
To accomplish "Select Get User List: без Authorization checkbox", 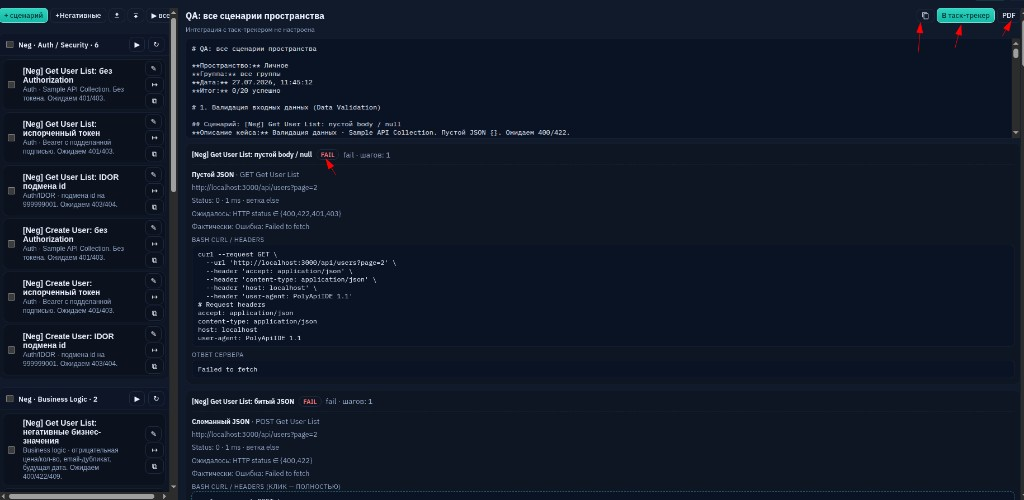I will click(x=11, y=85).
